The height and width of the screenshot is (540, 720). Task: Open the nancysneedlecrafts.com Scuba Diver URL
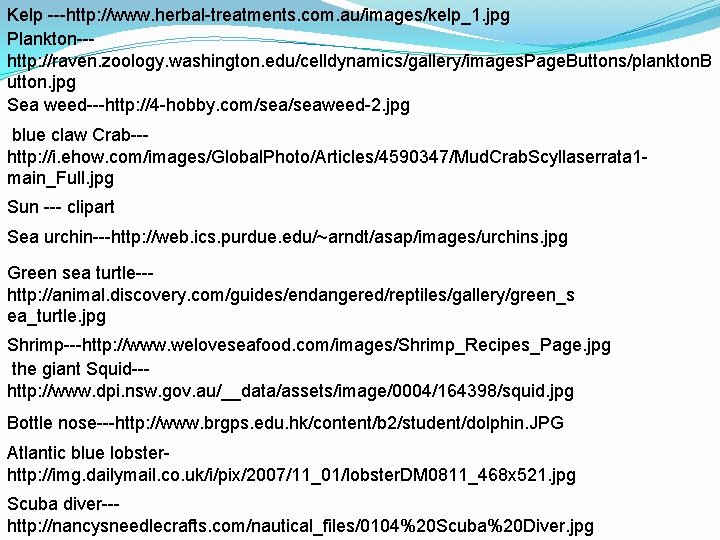[x=300, y=526]
